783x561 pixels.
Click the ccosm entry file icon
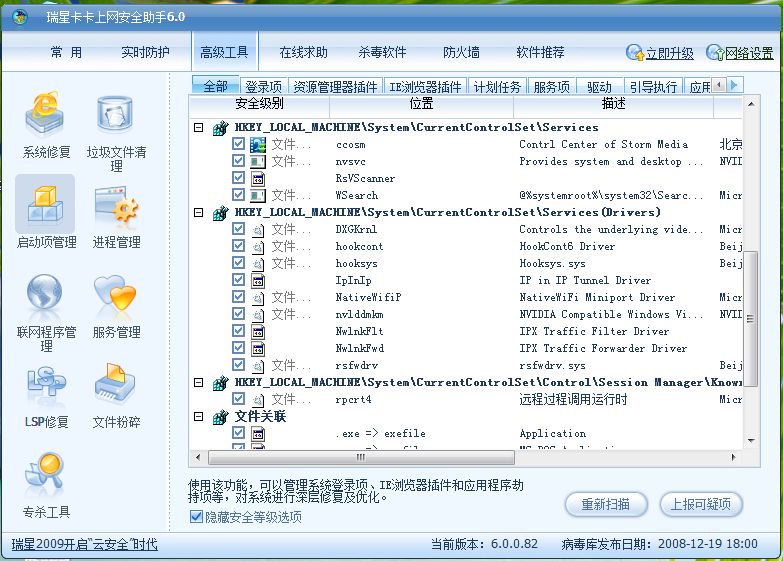tap(258, 145)
